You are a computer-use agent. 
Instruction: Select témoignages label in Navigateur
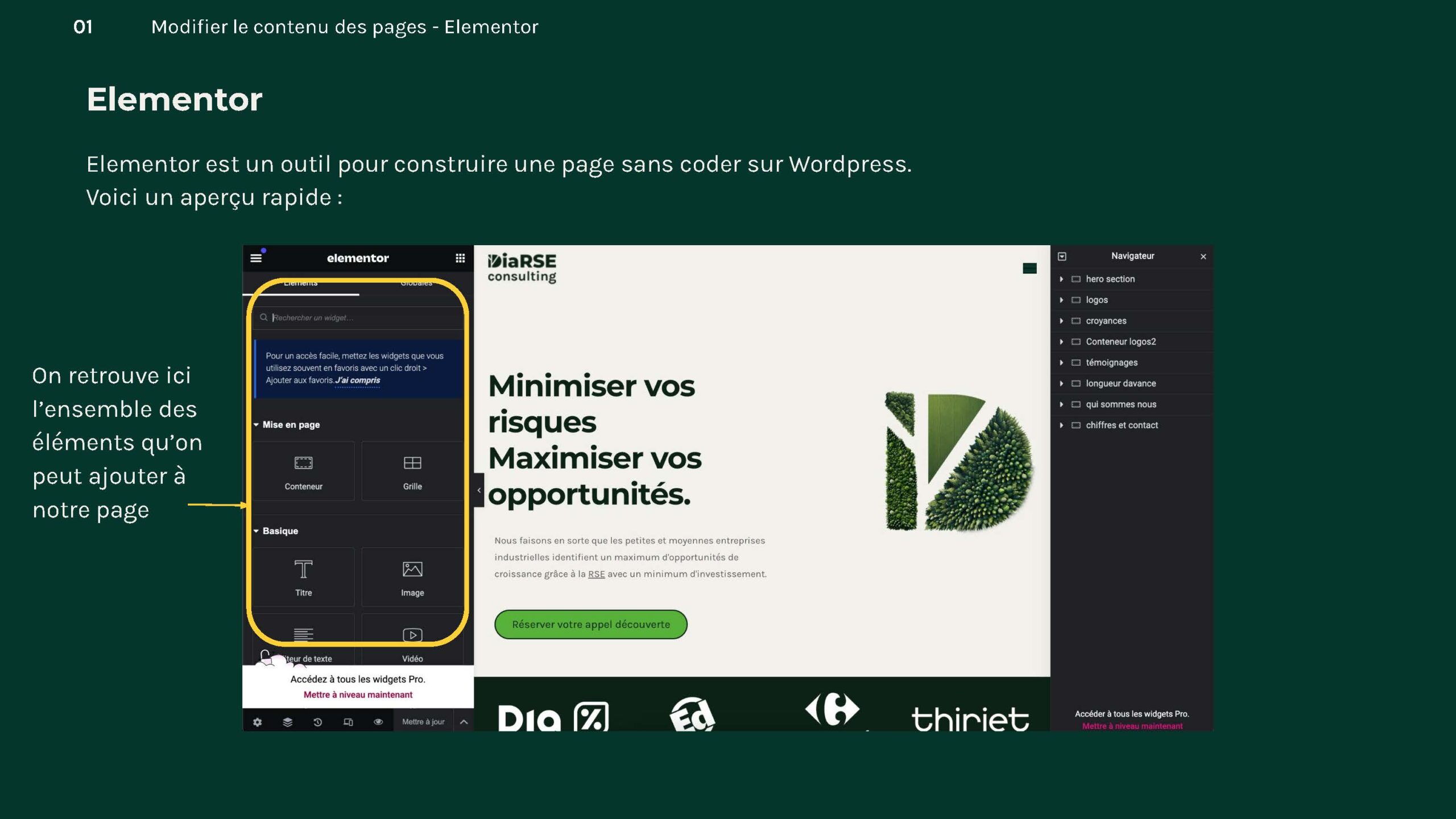(1111, 363)
